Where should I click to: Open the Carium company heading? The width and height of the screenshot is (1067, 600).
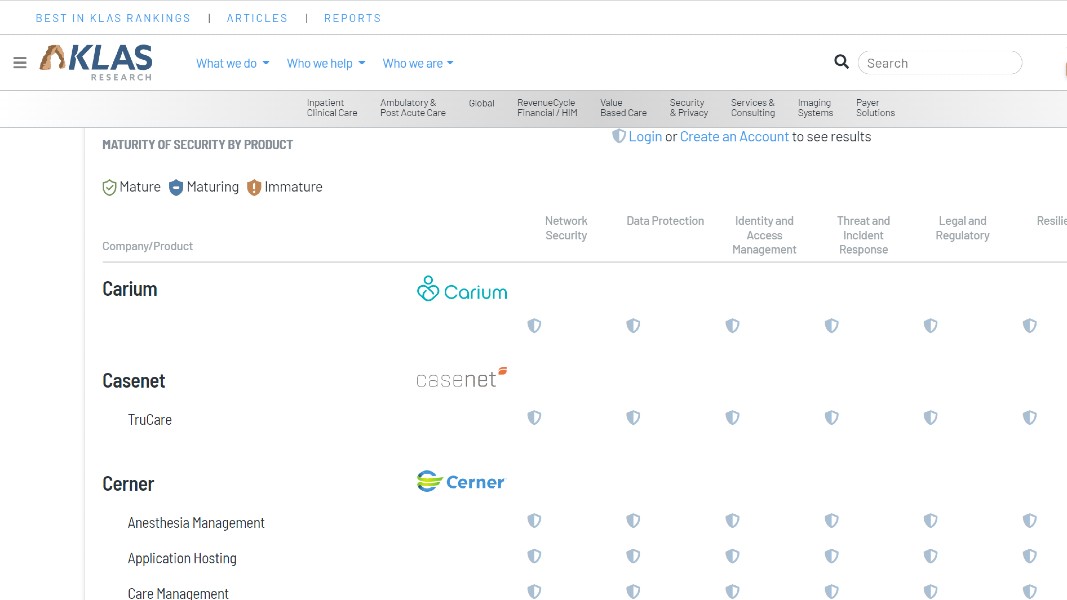pyautogui.click(x=130, y=289)
